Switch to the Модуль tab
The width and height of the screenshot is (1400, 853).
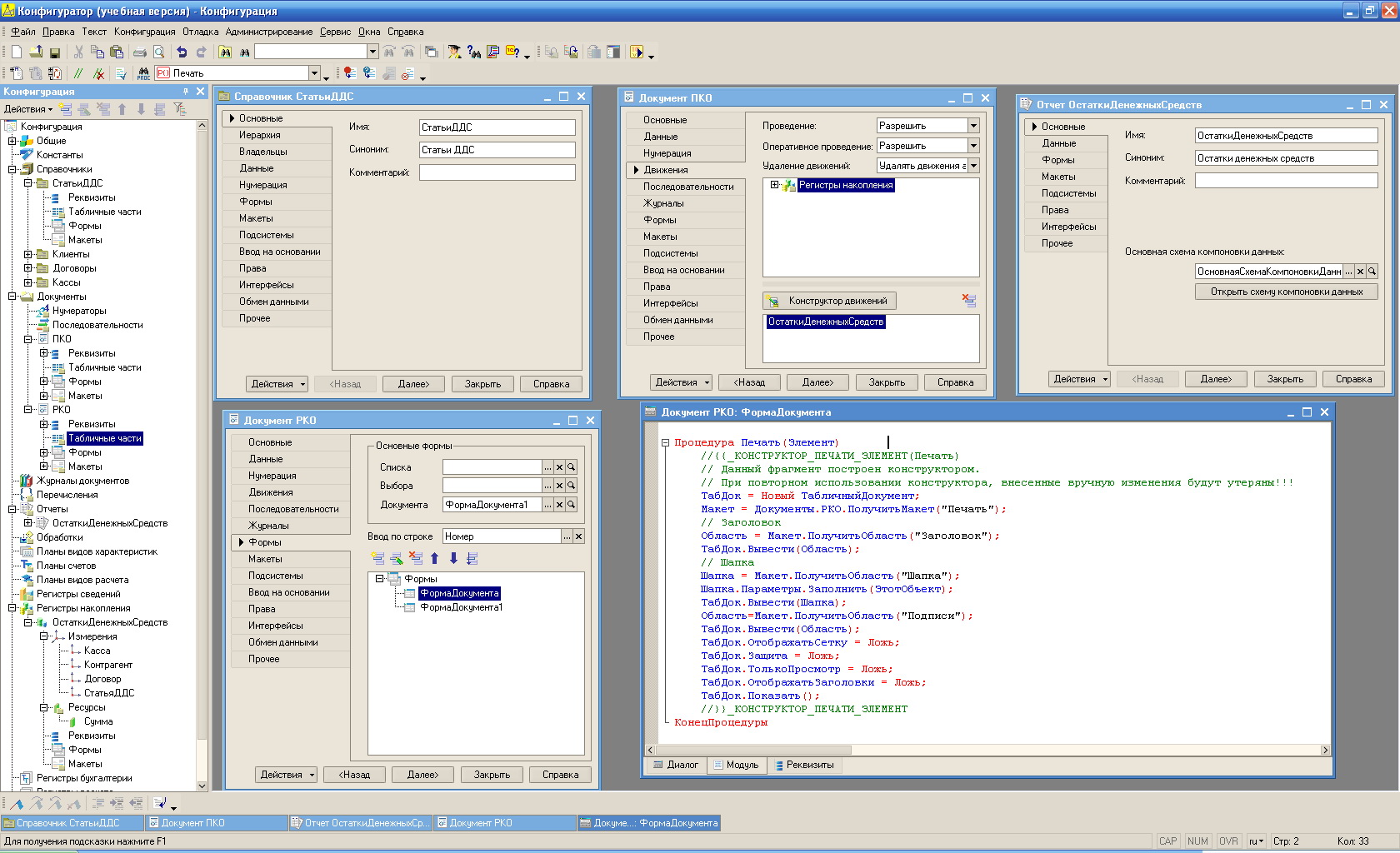(736, 765)
